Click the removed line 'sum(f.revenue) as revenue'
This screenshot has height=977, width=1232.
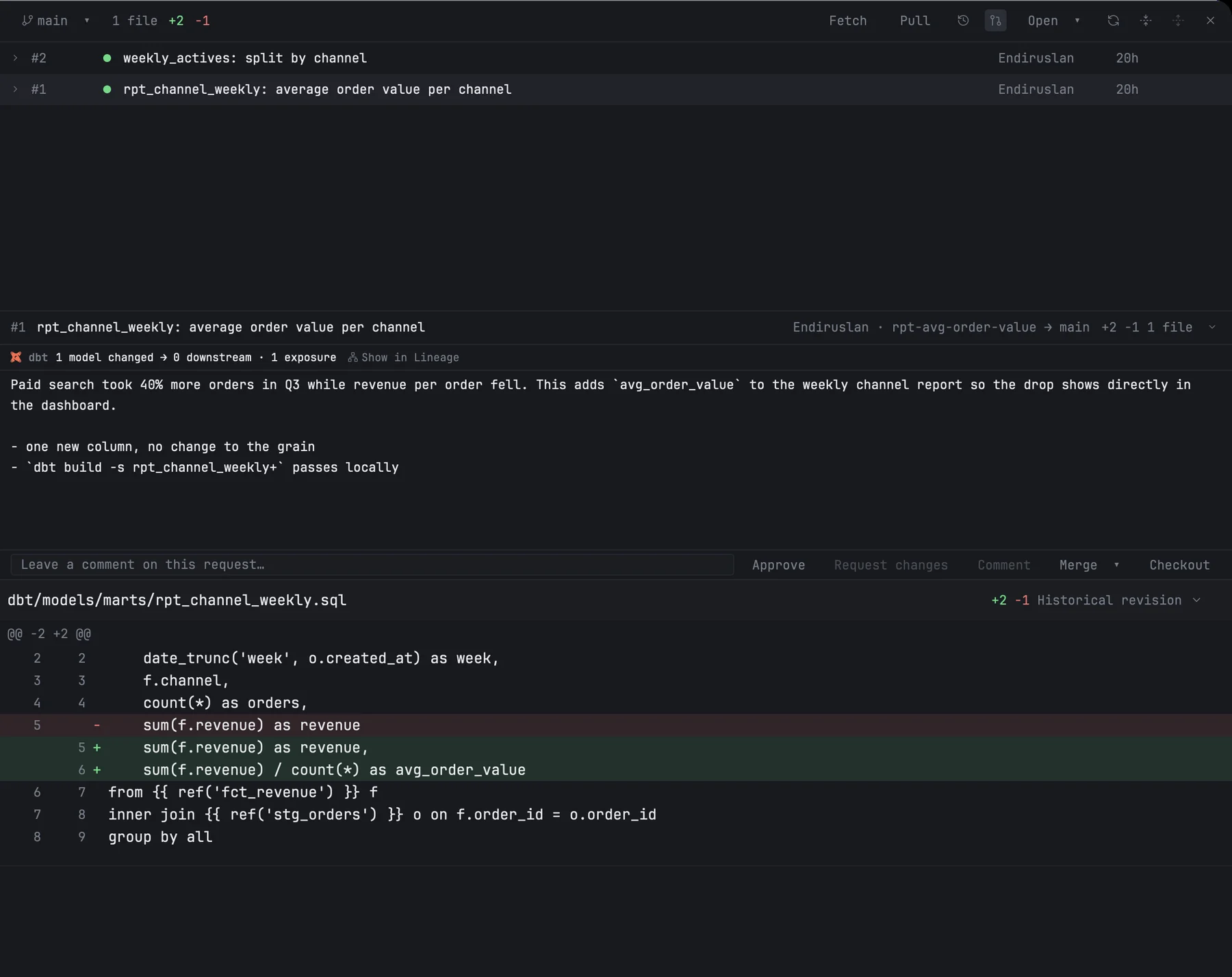click(x=616, y=725)
